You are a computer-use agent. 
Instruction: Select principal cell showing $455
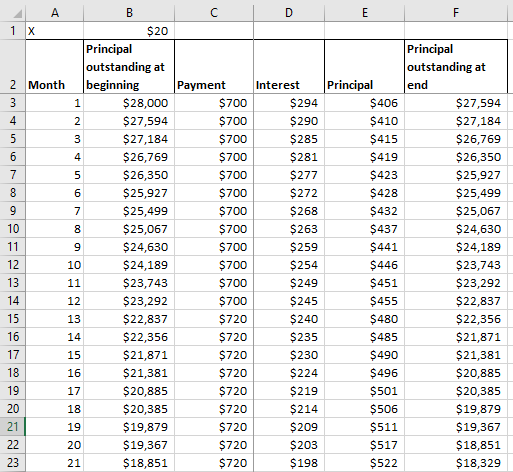365,301
